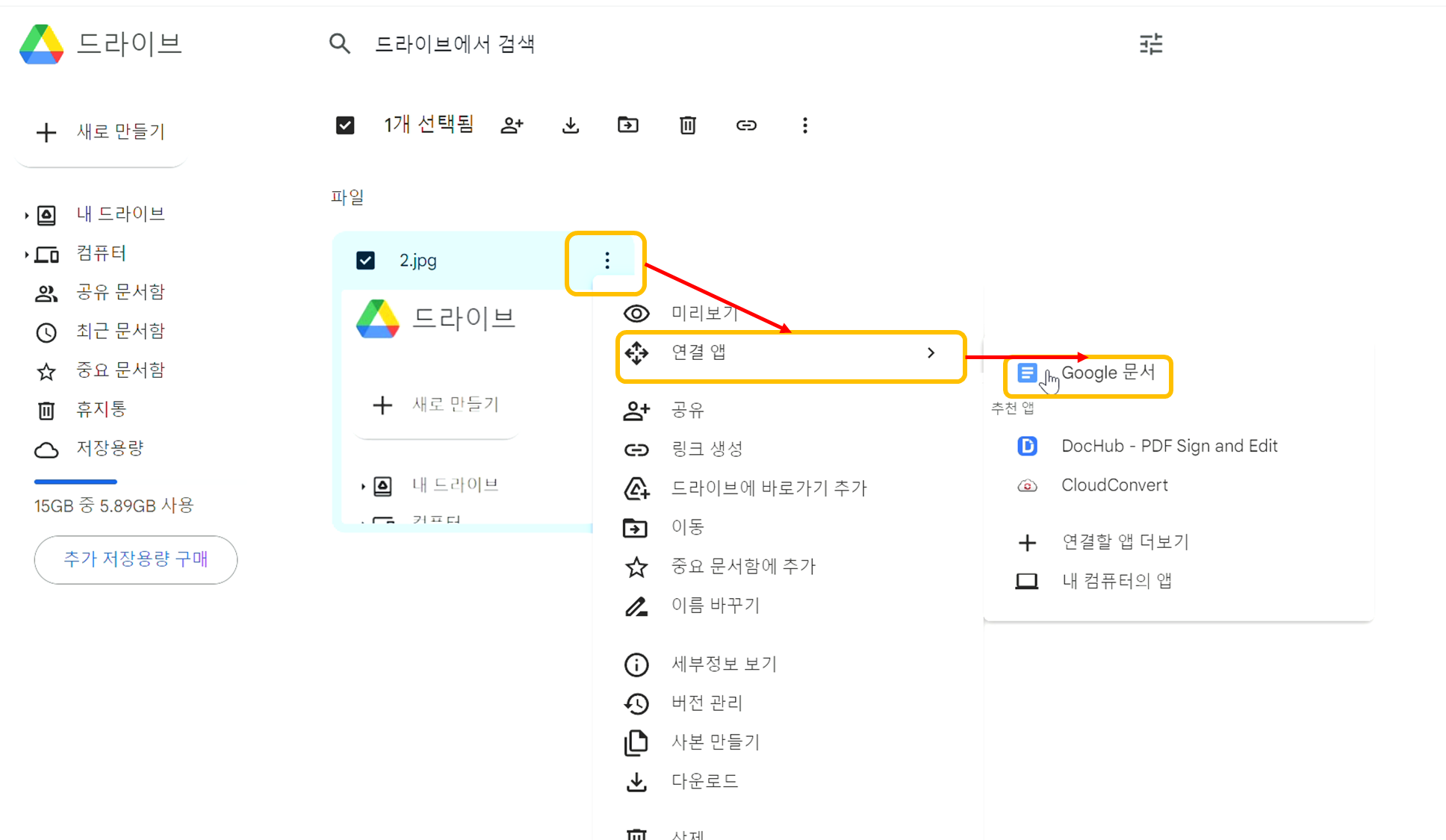The image size is (1446, 840).
Task: Click the Google Drive logo icon
Action: coord(42,43)
